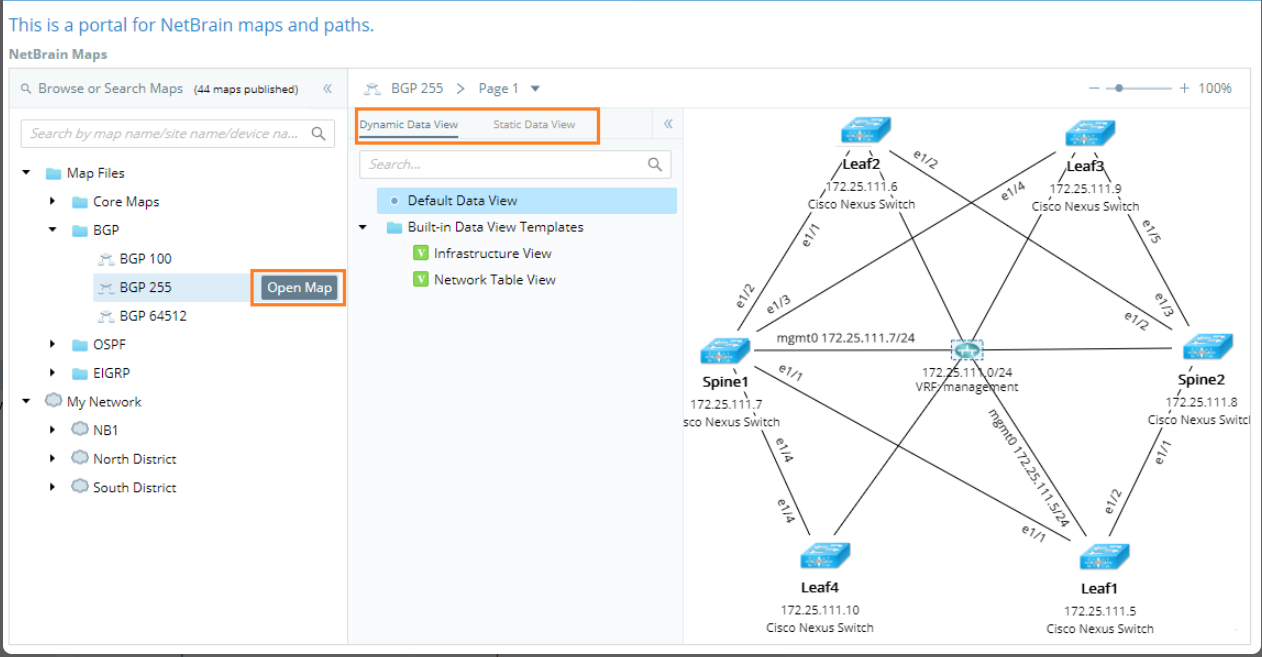
Task: Select the Leaf1 switch icon
Action: pyautogui.click(x=1104, y=556)
